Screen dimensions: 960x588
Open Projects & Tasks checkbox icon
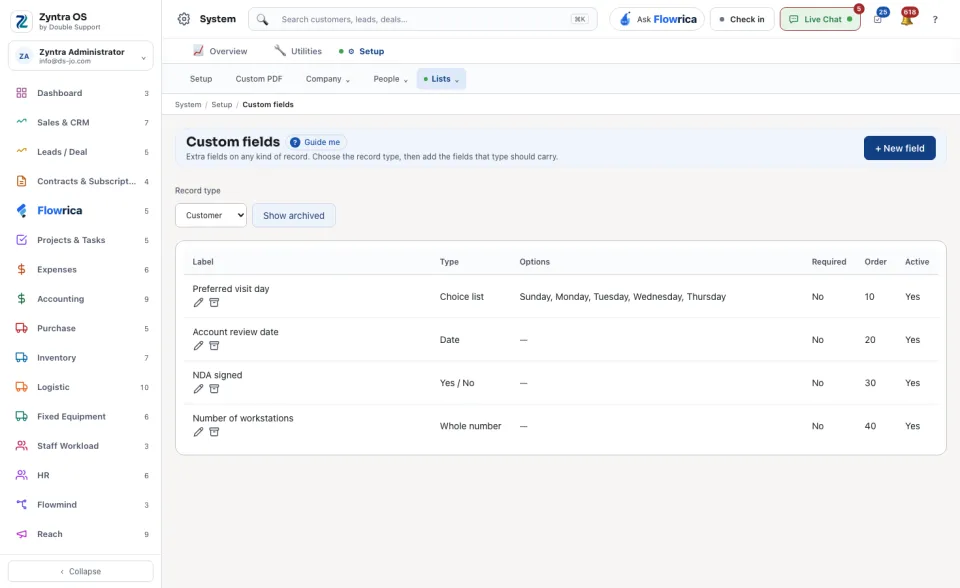click(21, 239)
